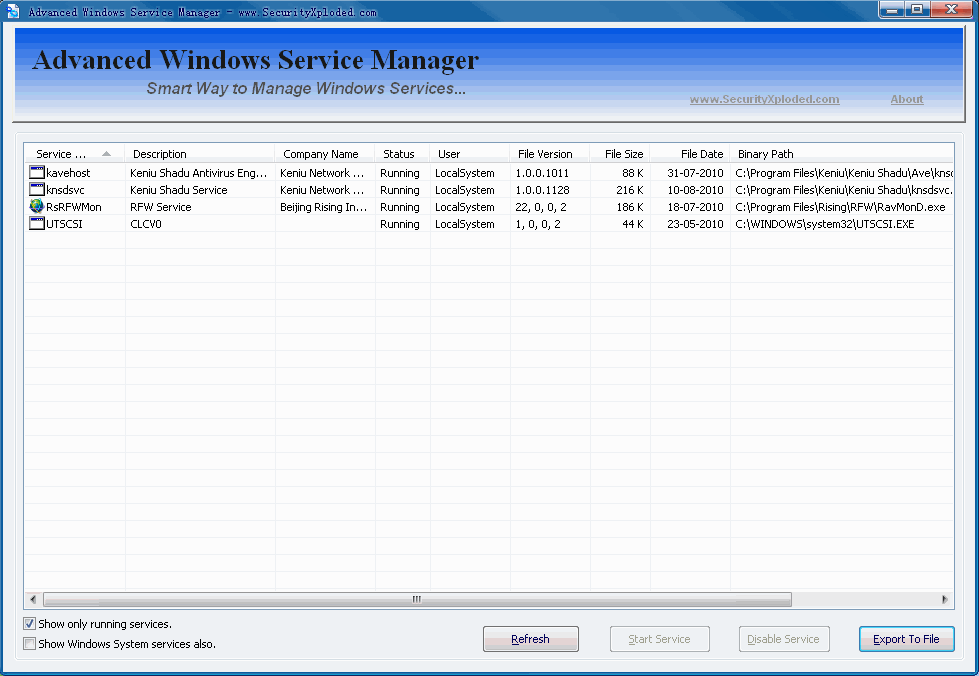The height and width of the screenshot is (676, 979).
Task: Click file size 216 K
Action: click(x=629, y=190)
